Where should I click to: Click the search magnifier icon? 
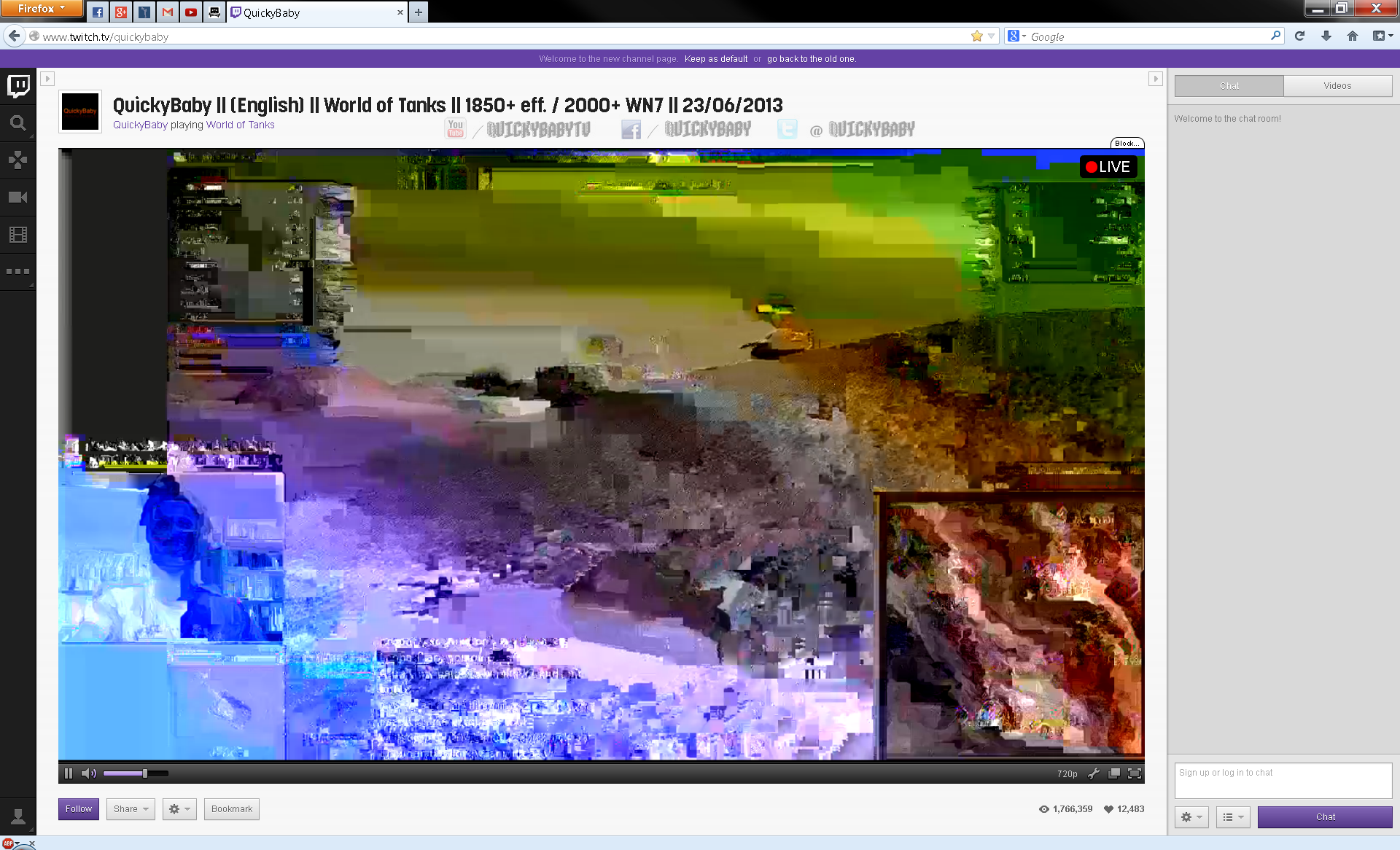(1275, 35)
